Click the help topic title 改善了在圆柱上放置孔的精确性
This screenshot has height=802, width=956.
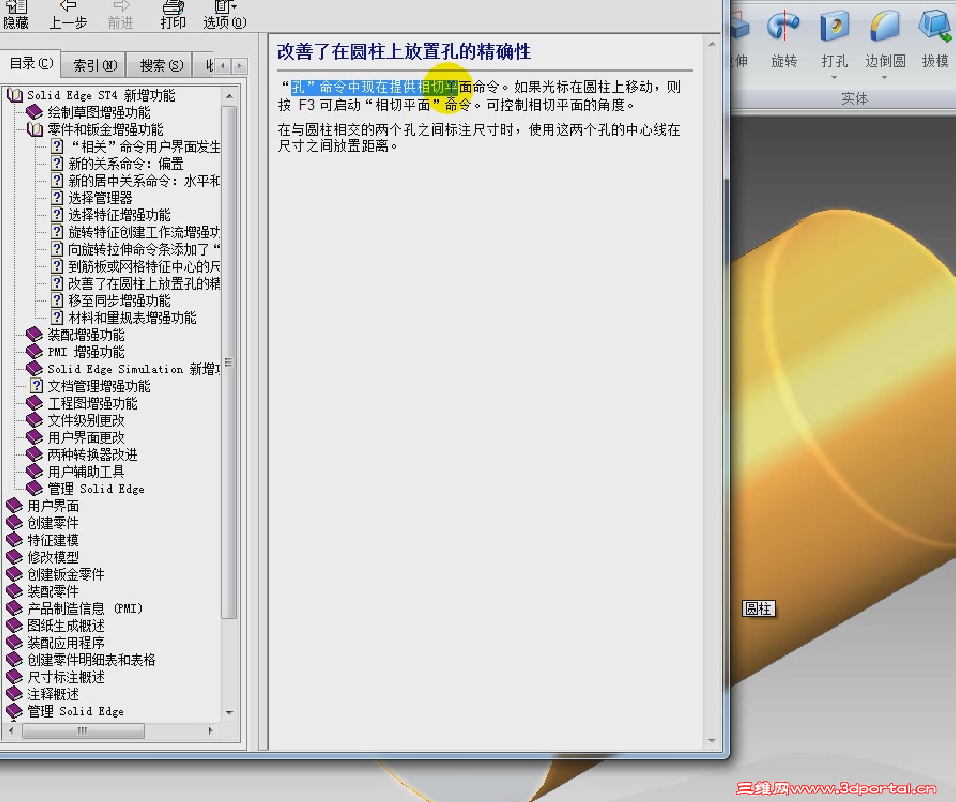[x=404, y=52]
